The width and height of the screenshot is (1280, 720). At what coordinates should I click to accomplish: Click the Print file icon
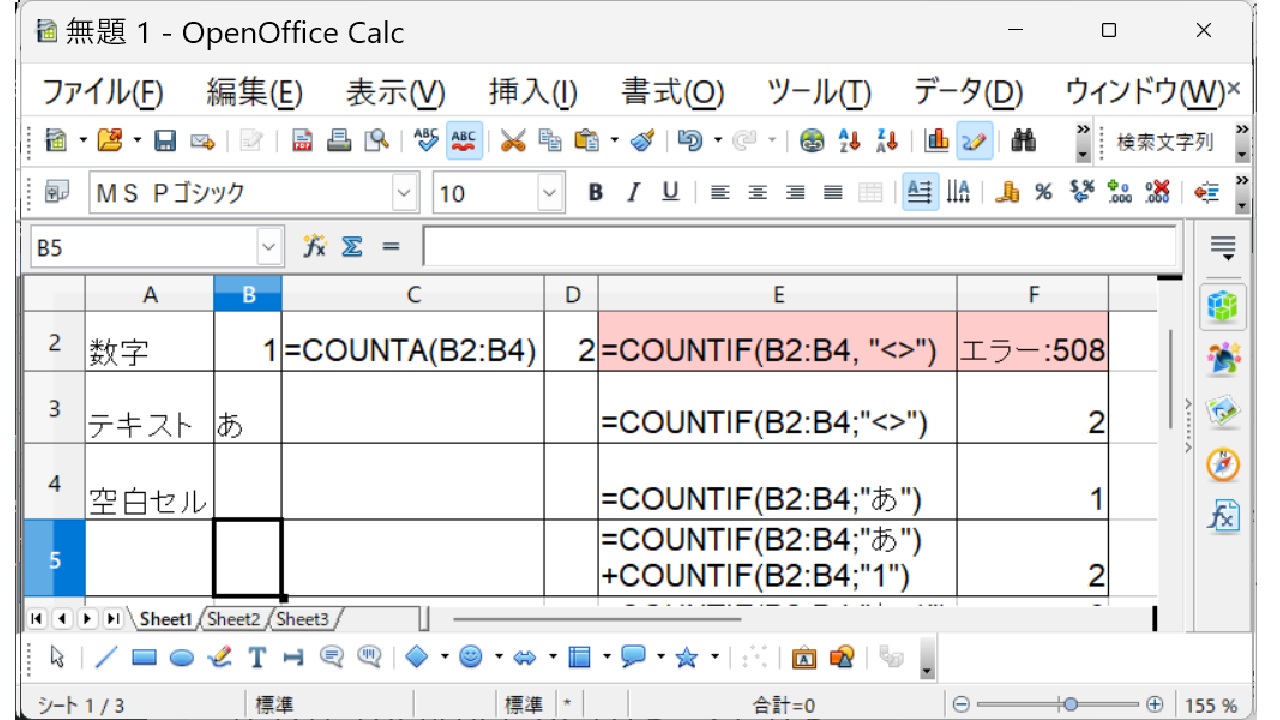click(340, 142)
